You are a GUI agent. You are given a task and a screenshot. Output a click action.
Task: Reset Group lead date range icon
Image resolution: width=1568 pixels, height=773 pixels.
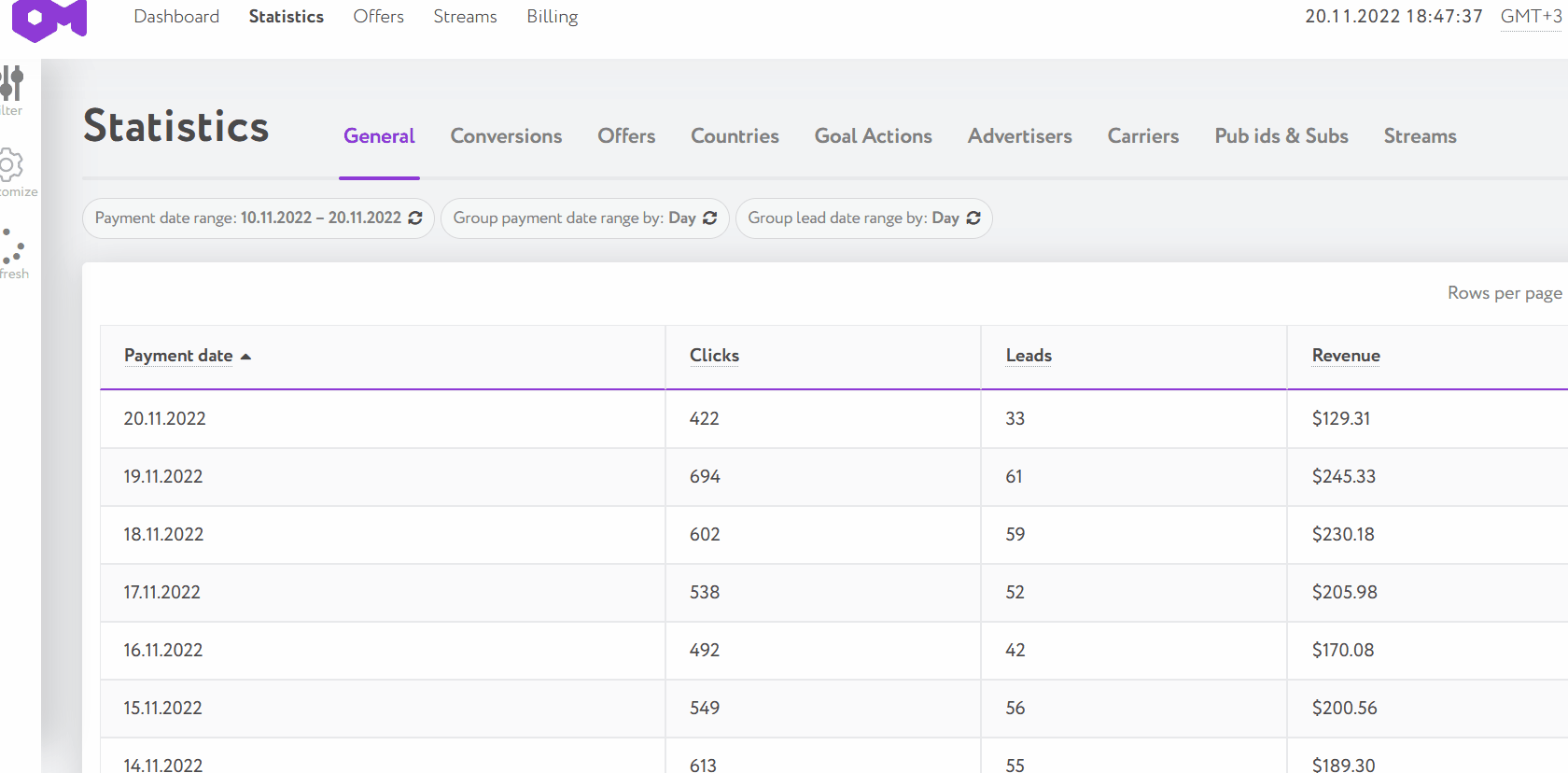click(973, 218)
